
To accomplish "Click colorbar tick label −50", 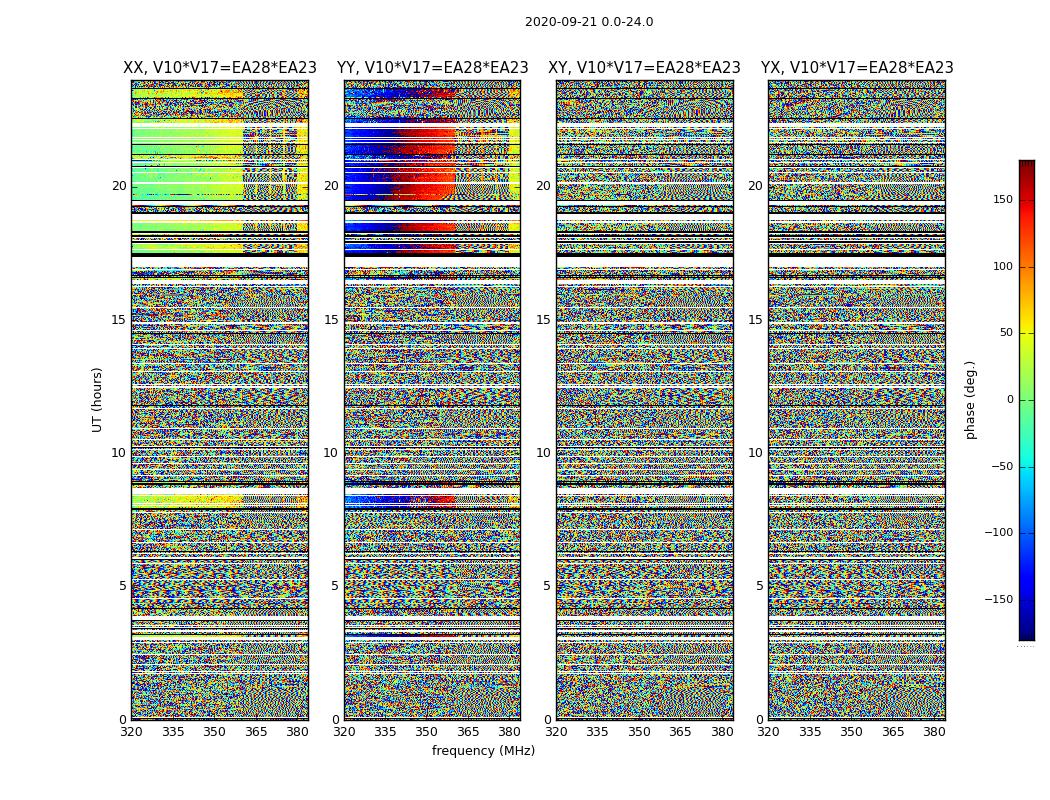I will click(1002, 466).
